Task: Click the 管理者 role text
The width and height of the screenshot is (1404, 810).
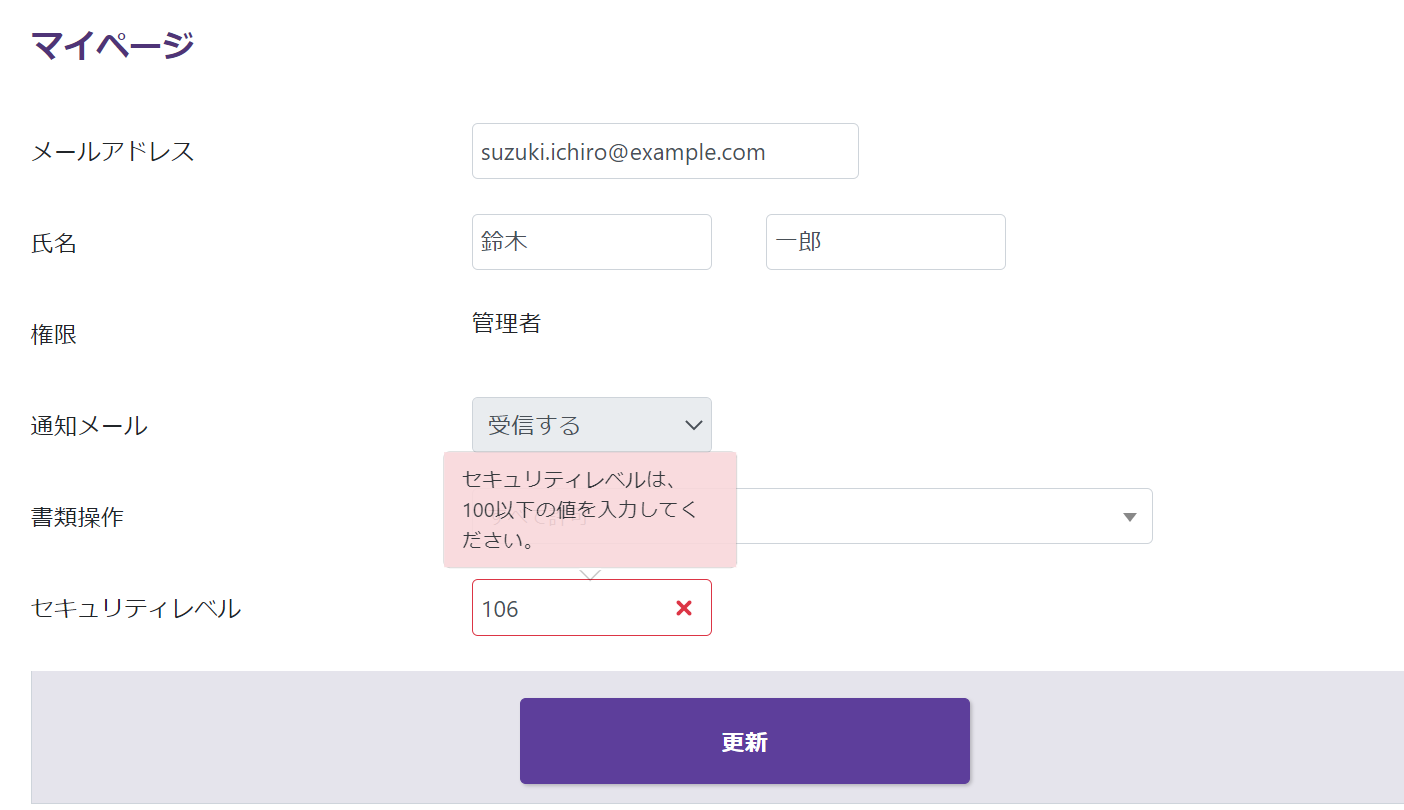Action: [506, 323]
